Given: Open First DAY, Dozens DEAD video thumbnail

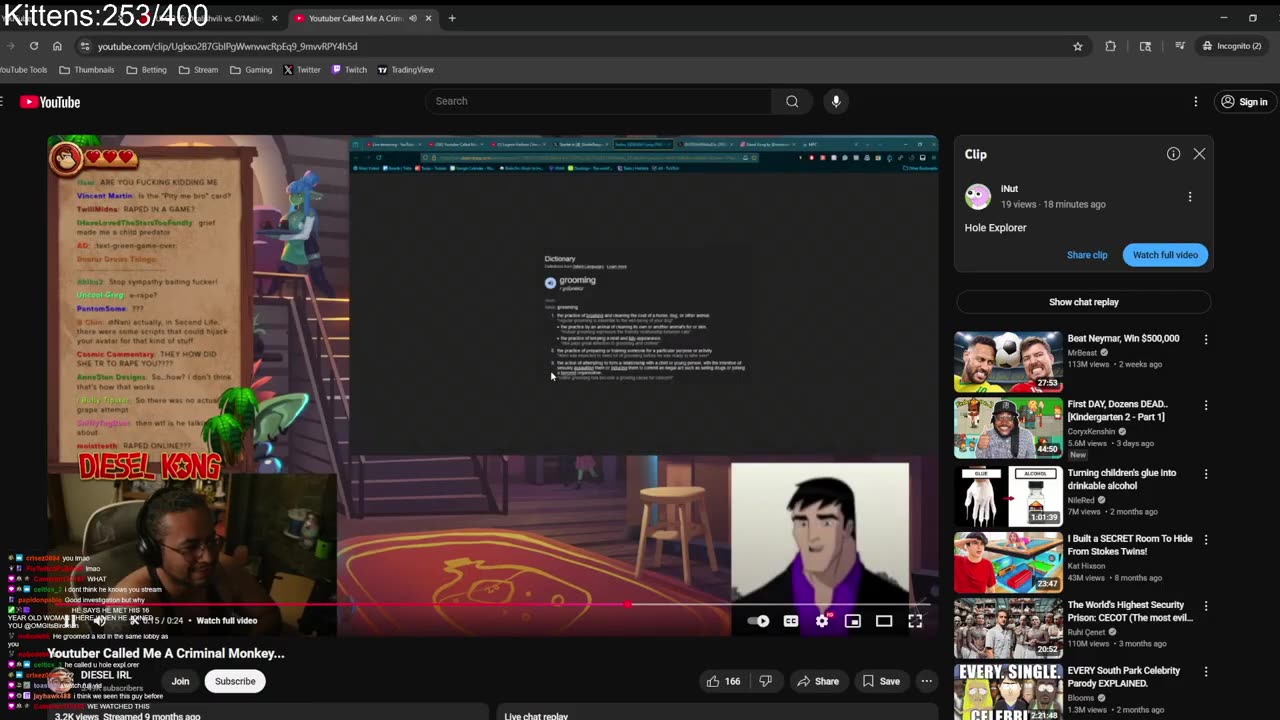Looking at the screenshot, I should coord(1008,427).
